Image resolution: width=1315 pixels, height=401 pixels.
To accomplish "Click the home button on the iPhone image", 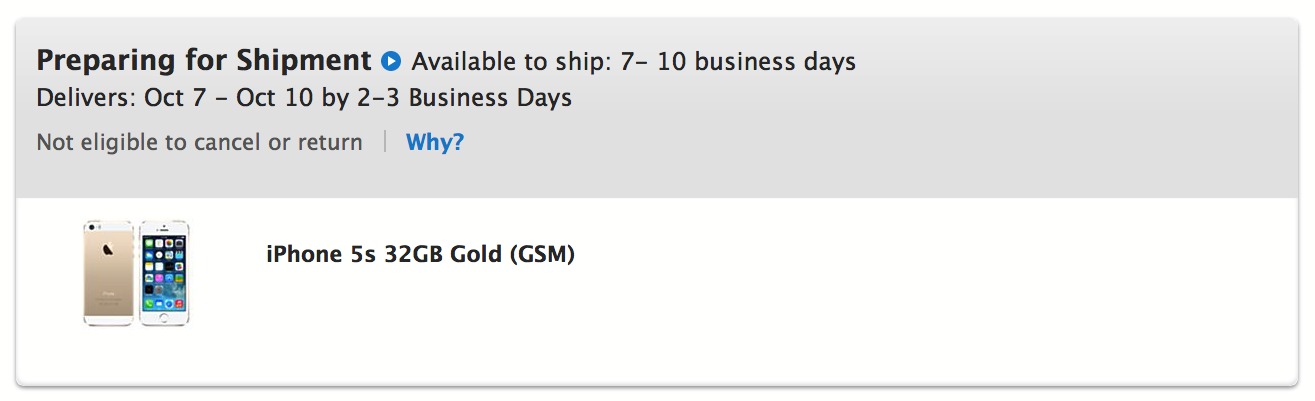I will [165, 318].
